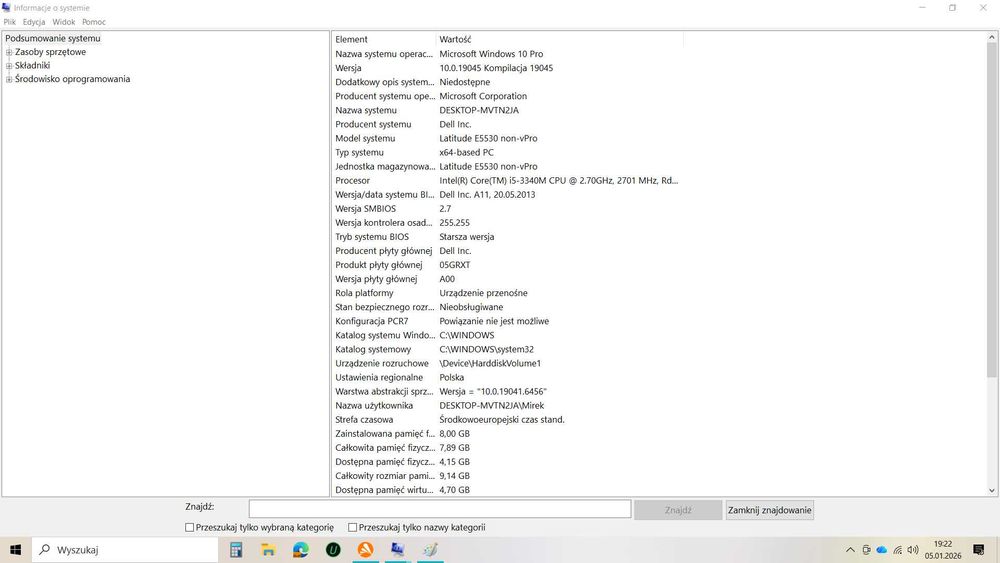Select the '10.0.19045 Kompilacja 19045' value
The width and height of the screenshot is (1000, 563).
pyautogui.click(x=496, y=68)
